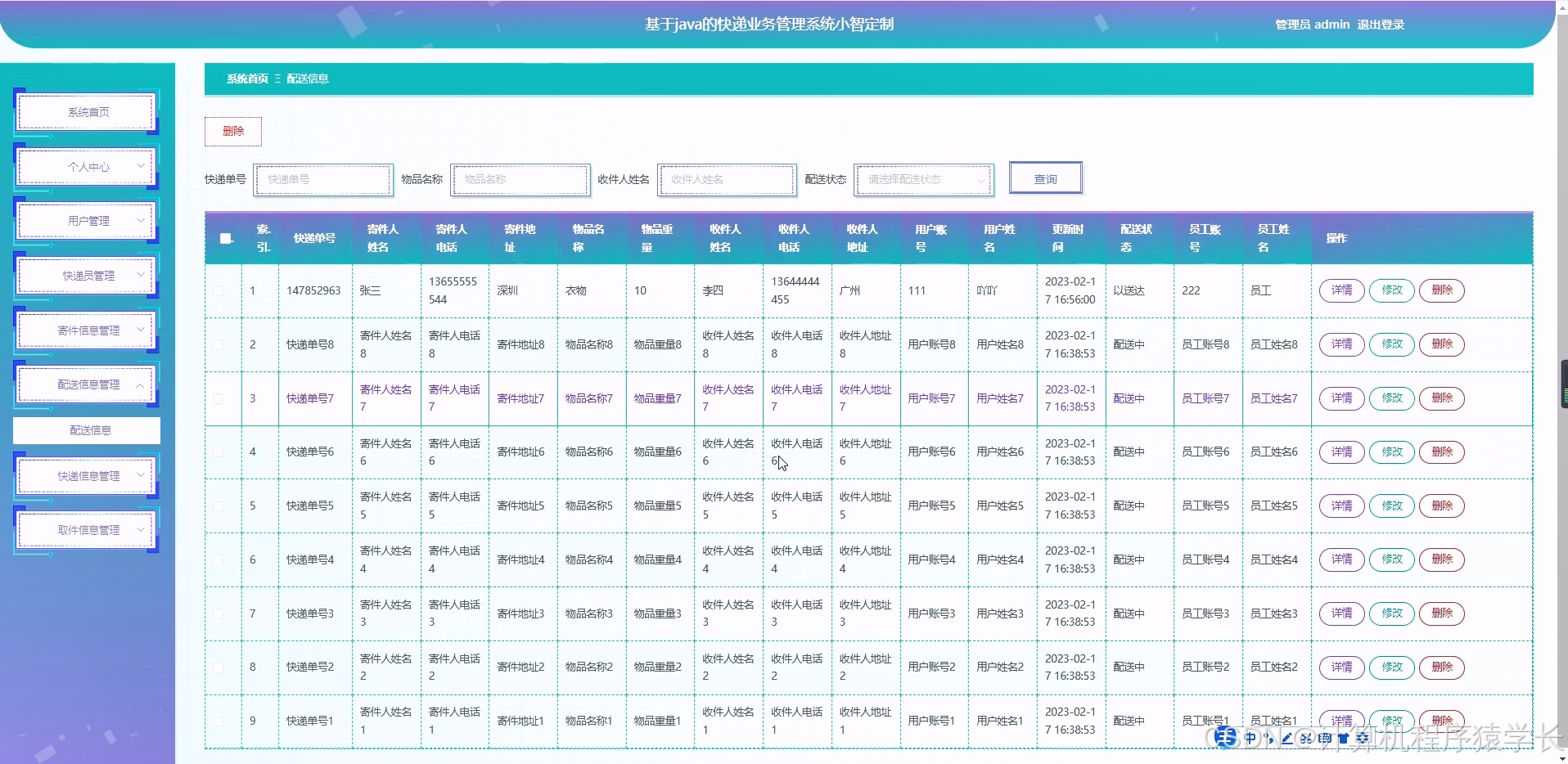This screenshot has height=764, width=1568.
Task: Expand the 用户管理 sidebar menu
Action: [87, 221]
